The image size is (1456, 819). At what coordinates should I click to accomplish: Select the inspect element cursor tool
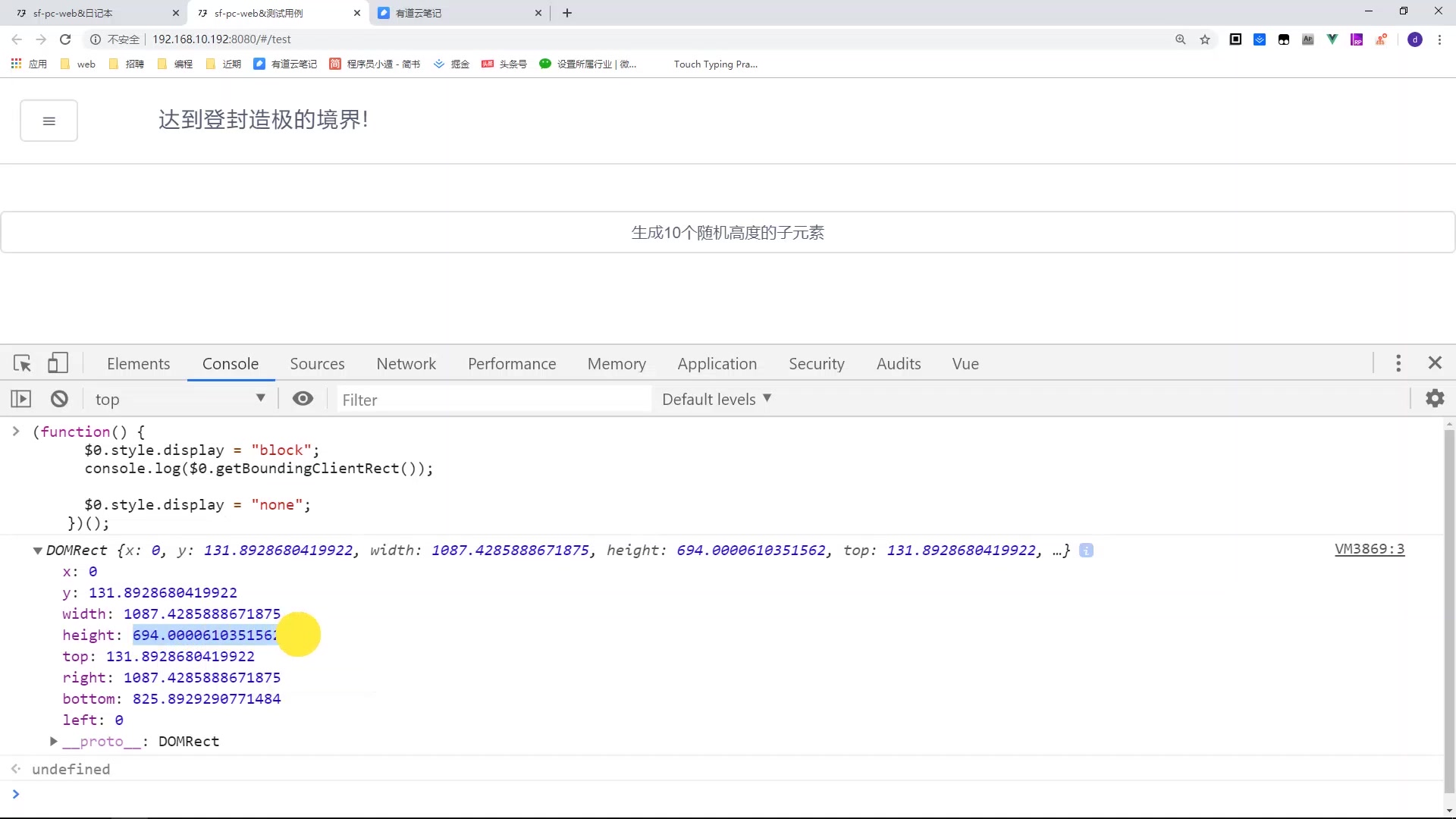[23, 363]
